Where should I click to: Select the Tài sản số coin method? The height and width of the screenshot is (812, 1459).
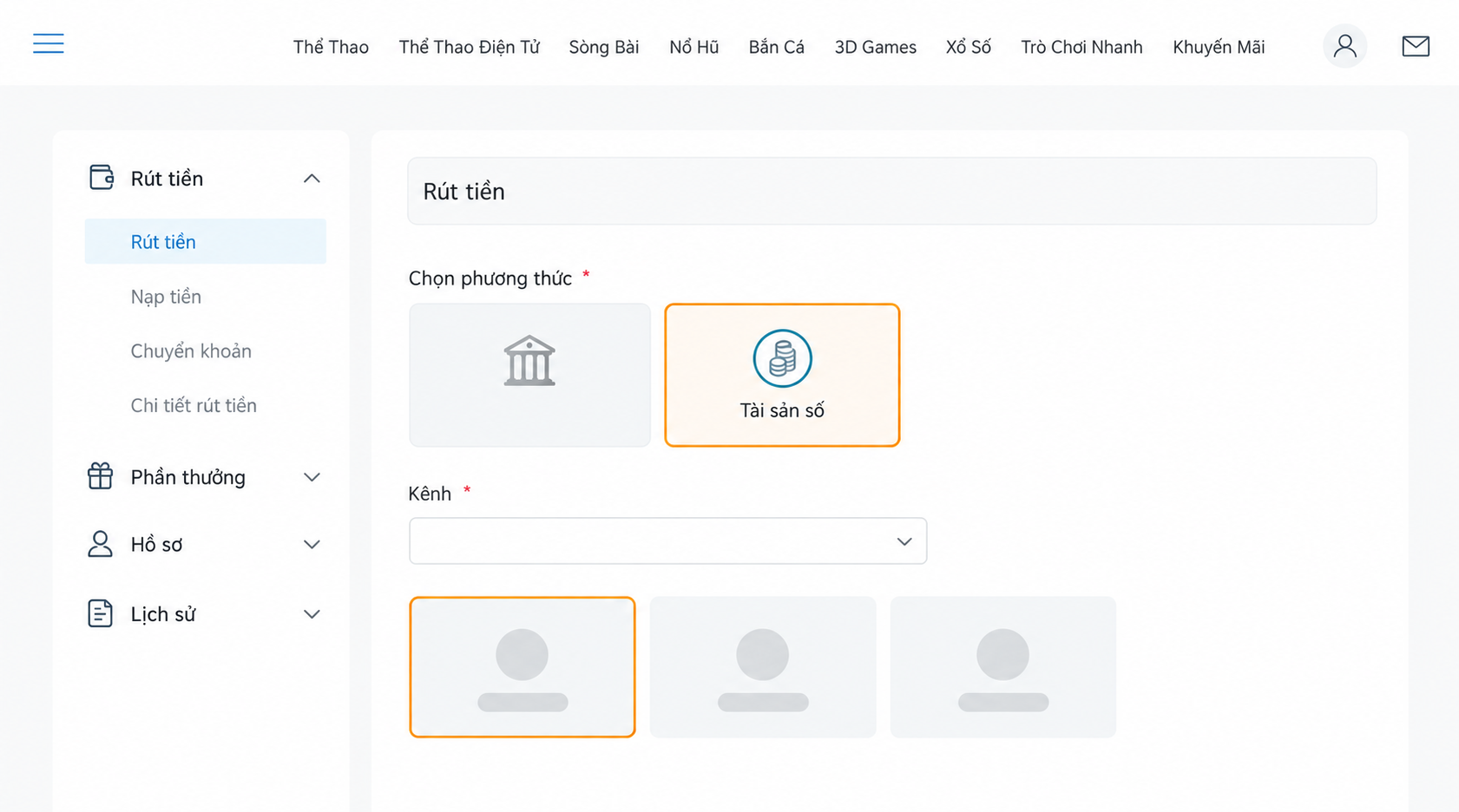(x=782, y=375)
